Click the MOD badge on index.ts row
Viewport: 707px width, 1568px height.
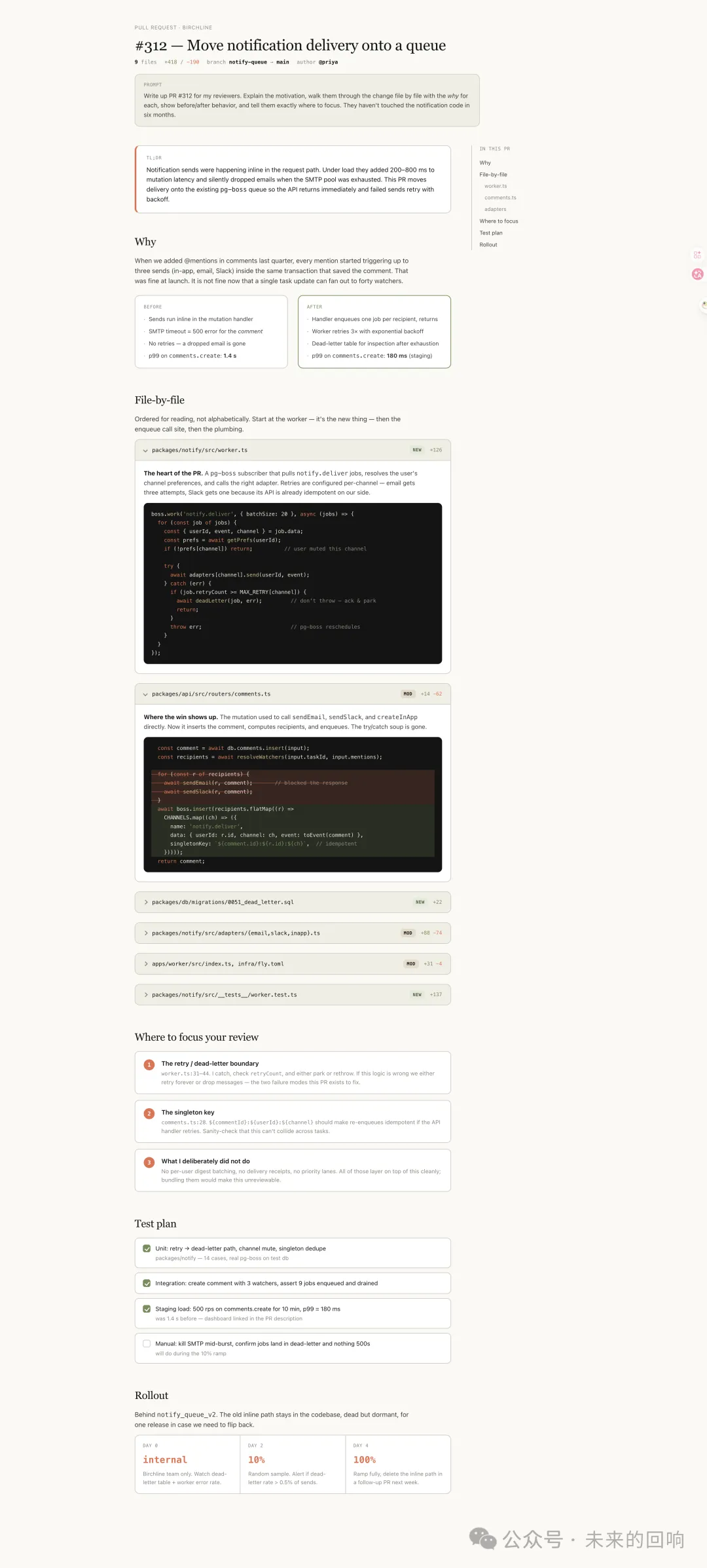click(x=410, y=964)
